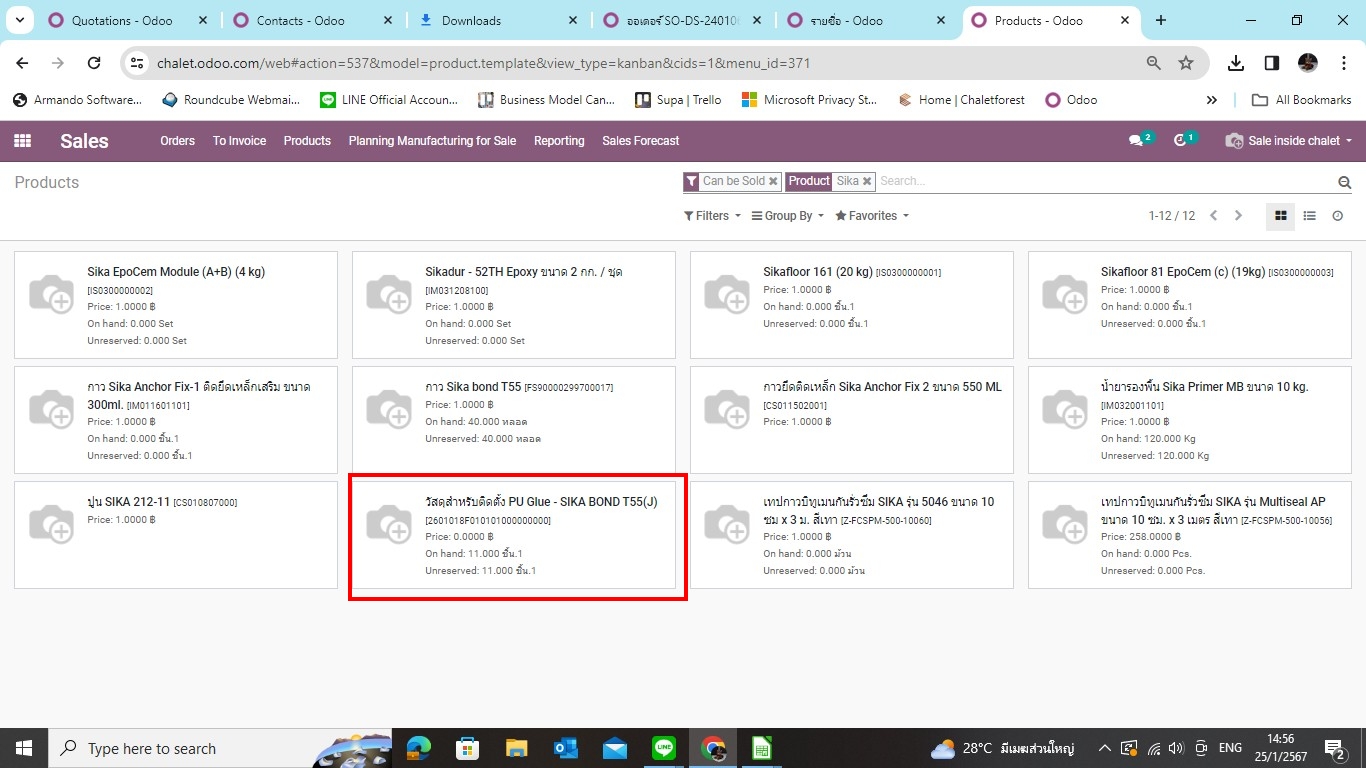The width and height of the screenshot is (1366, 768).
Task: Switch to the Contacts - Odoo tab
Action: (x=300, y=20)
